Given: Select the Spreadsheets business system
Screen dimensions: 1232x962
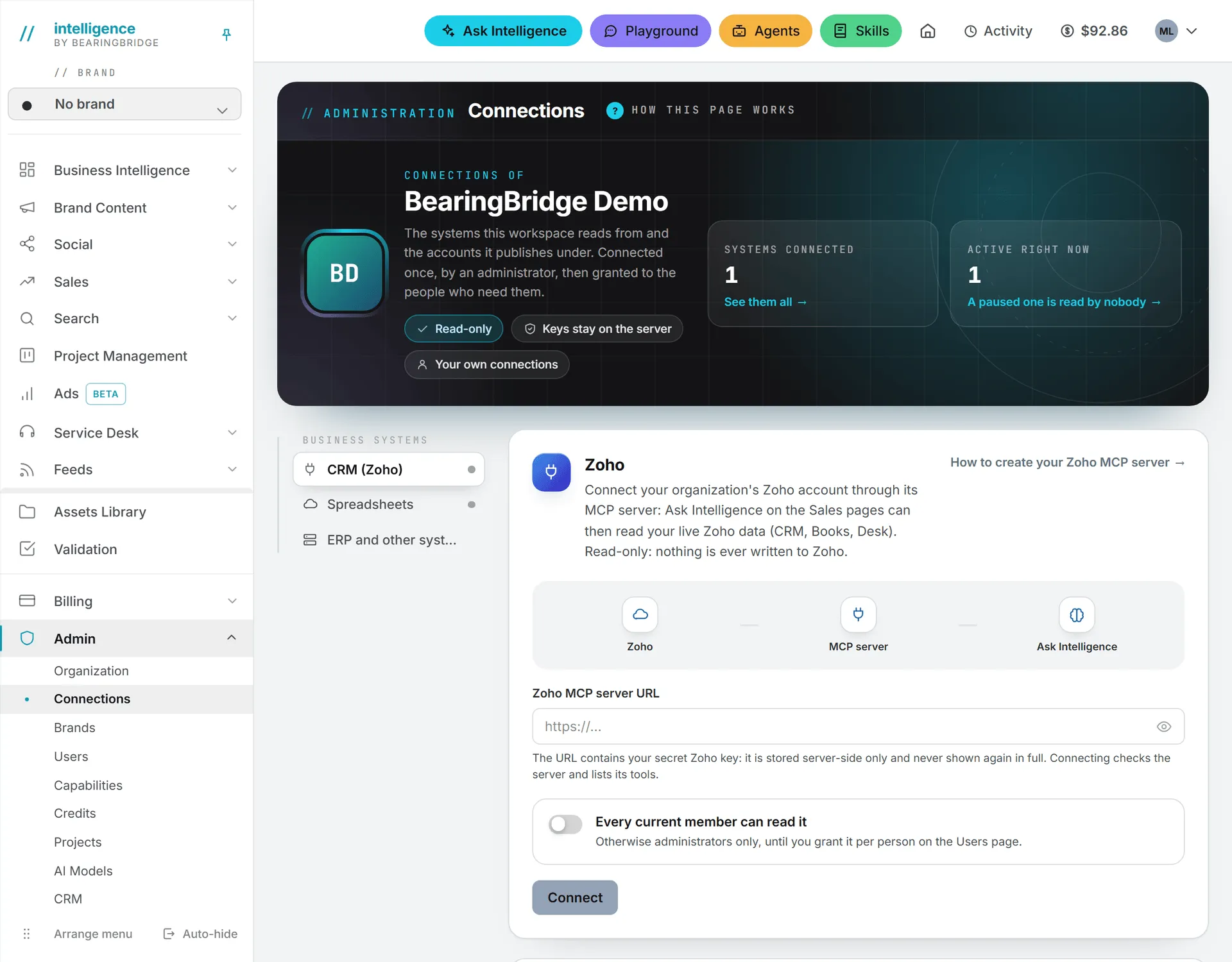Looking at the screenshot, I should coord(388,504).
